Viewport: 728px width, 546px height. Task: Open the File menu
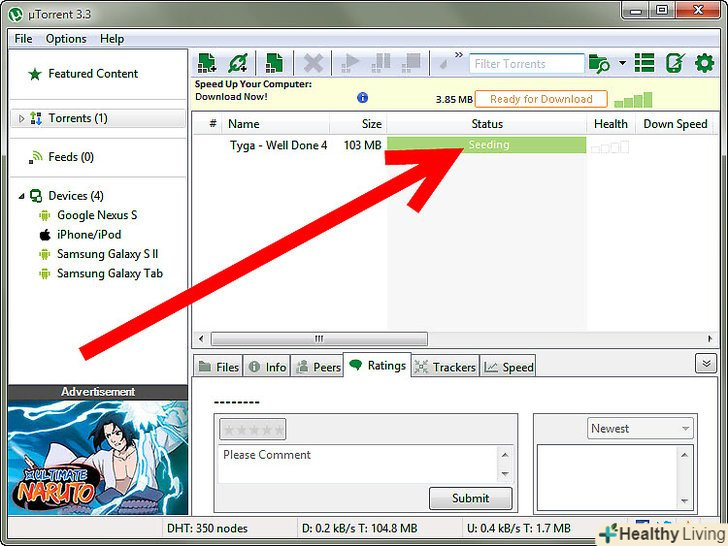tap(24, 39)
